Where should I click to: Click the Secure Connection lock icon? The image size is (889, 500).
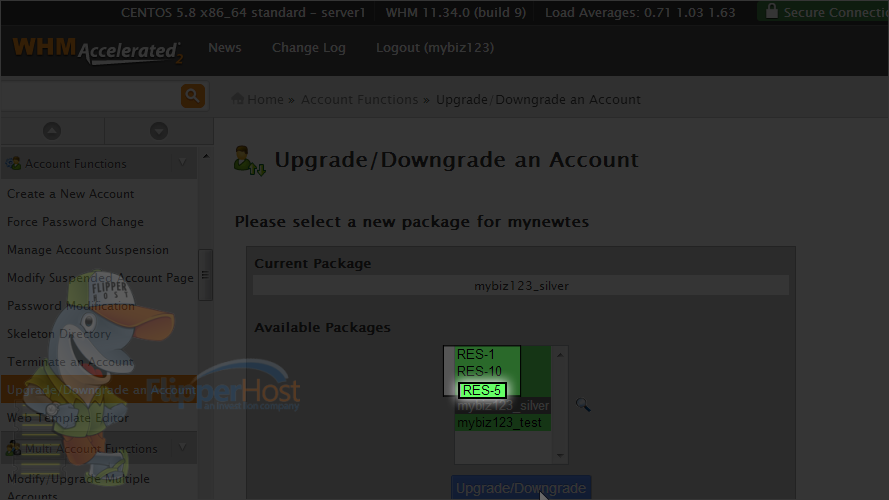[x=771, y=11]
